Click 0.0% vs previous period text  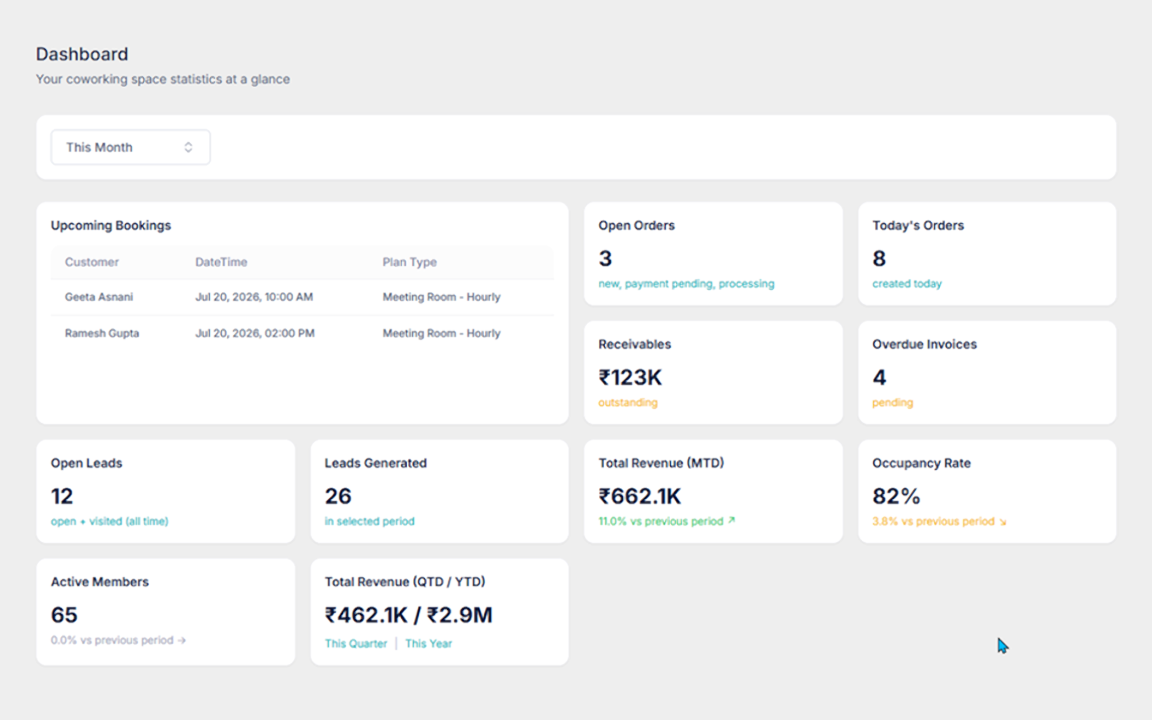coord(112,641)
